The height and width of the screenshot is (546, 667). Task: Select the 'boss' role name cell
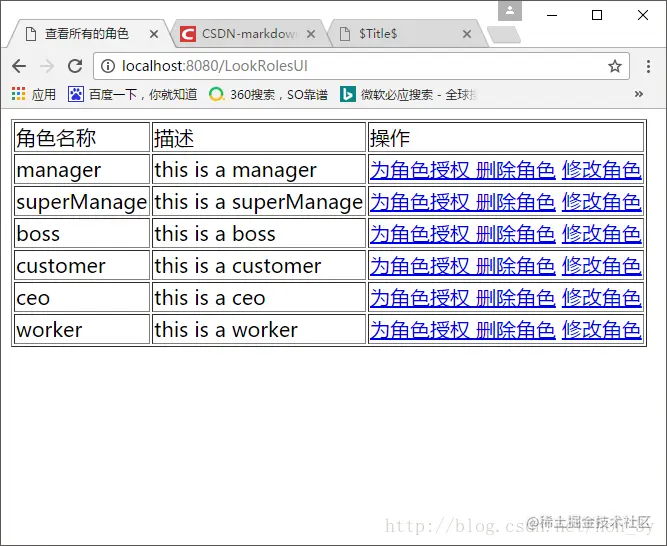coord(82,233)
